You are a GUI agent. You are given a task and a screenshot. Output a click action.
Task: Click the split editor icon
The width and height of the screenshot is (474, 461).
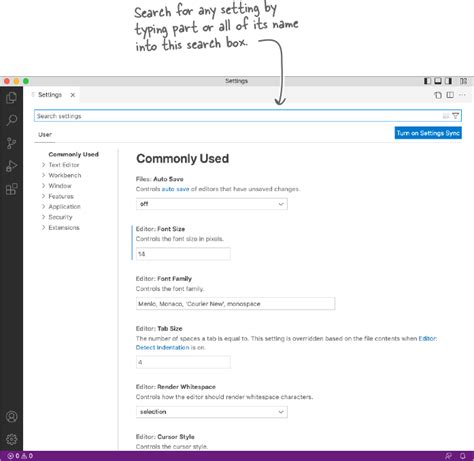pyautogui.click(x=450, y=95)
